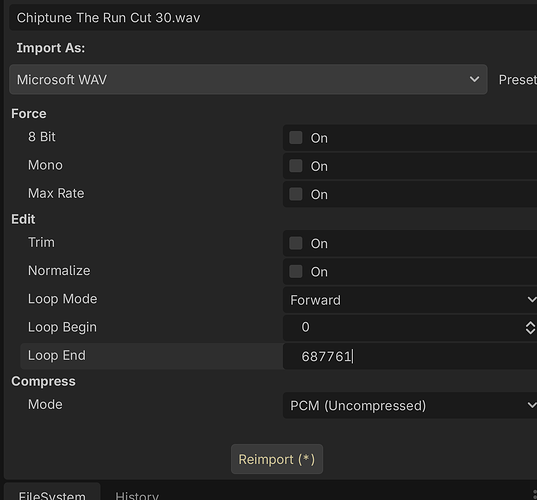Click the Loop Begin value field

click(403, 328)
